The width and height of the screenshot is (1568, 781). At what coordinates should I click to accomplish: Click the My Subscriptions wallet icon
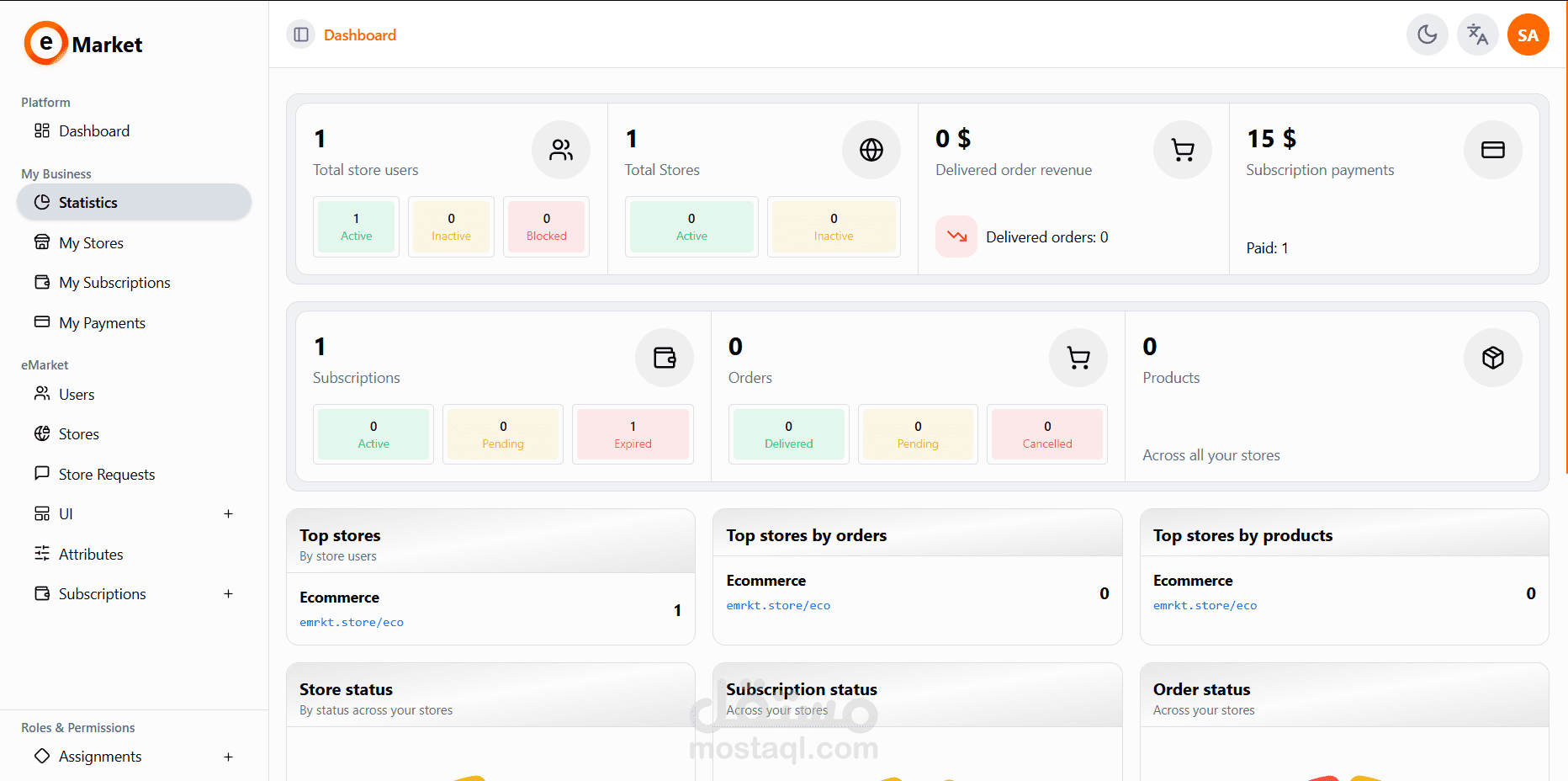coord(42,282)
